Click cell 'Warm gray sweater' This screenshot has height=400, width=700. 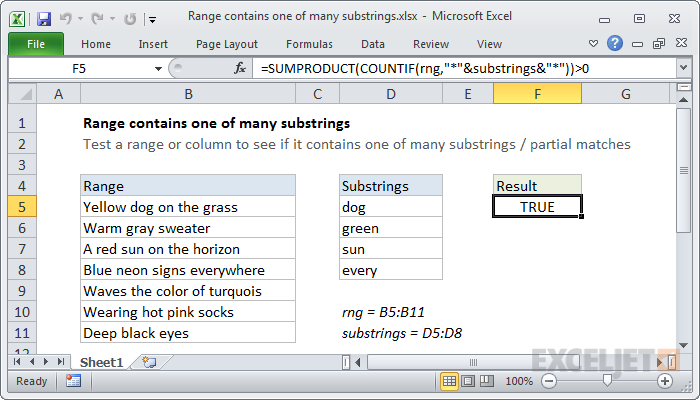[188, 228]
